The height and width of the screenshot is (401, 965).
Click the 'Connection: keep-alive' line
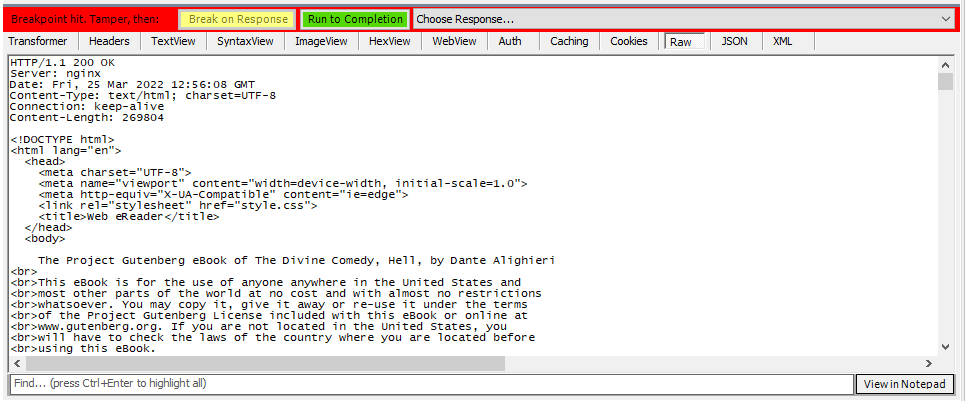(x=87, y=106)
